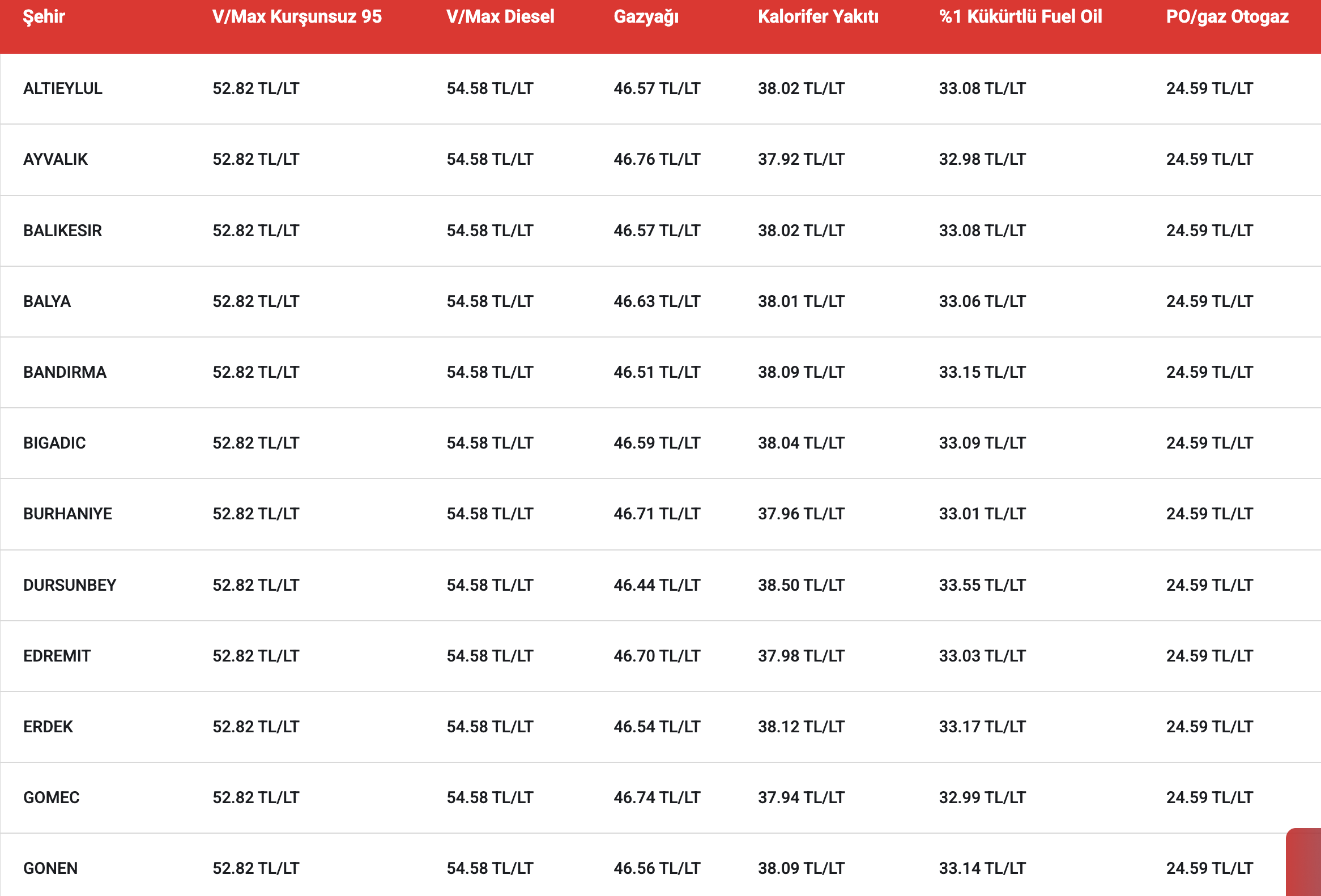Click the AYVALIK city name
Viewport: 1321px width, 896px height.
pyautogui.click(x=56, y=159)
